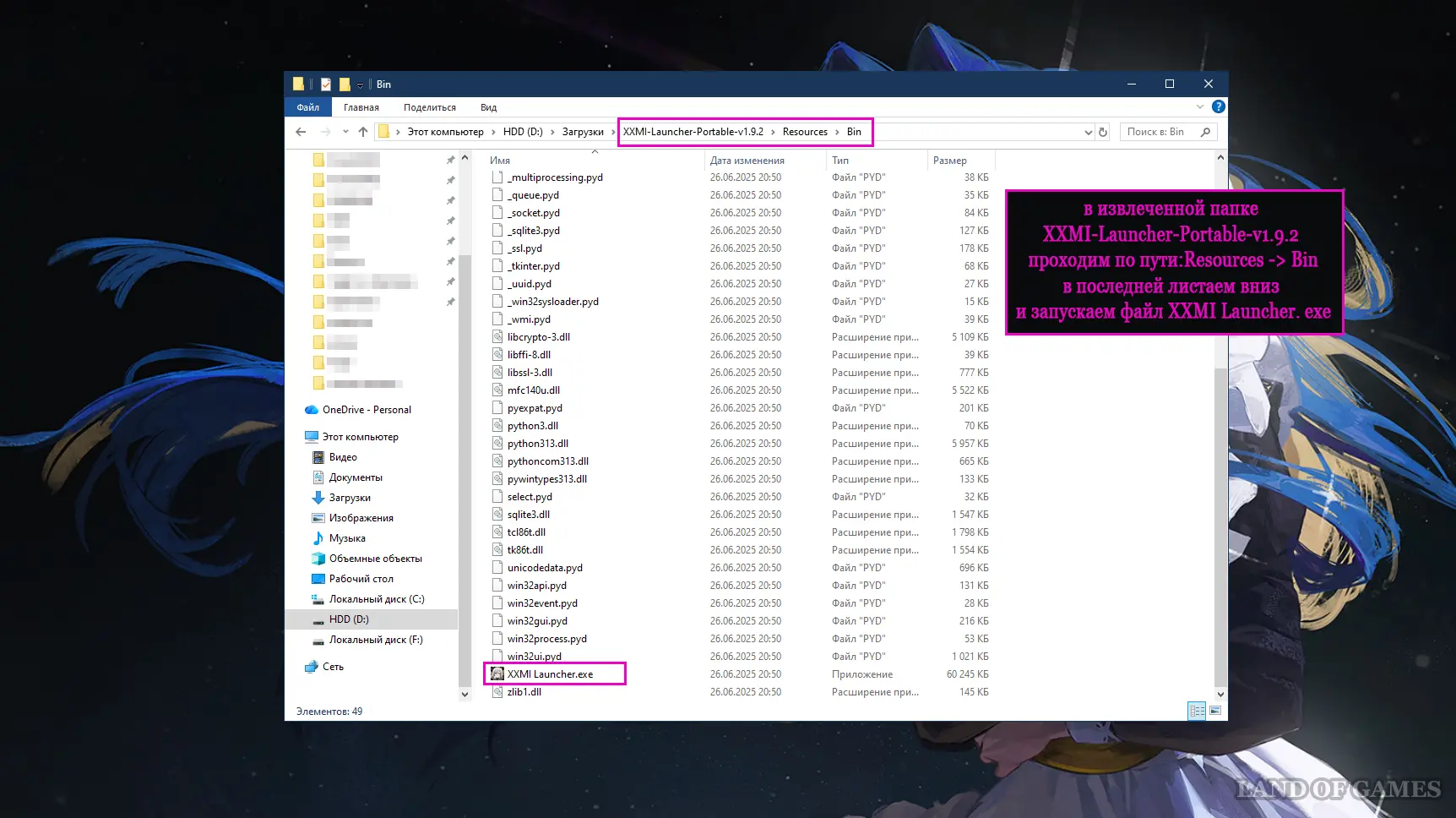Viewport: 1456px width, 818px height.
Task: Refresh the Bin folder view
Action: (1103, 132)
